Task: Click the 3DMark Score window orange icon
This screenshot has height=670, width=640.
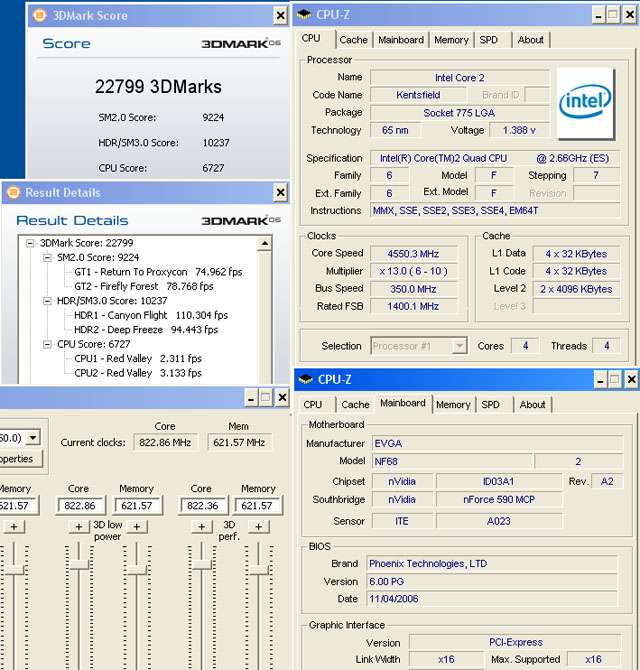Action: (x=39, y=16)
